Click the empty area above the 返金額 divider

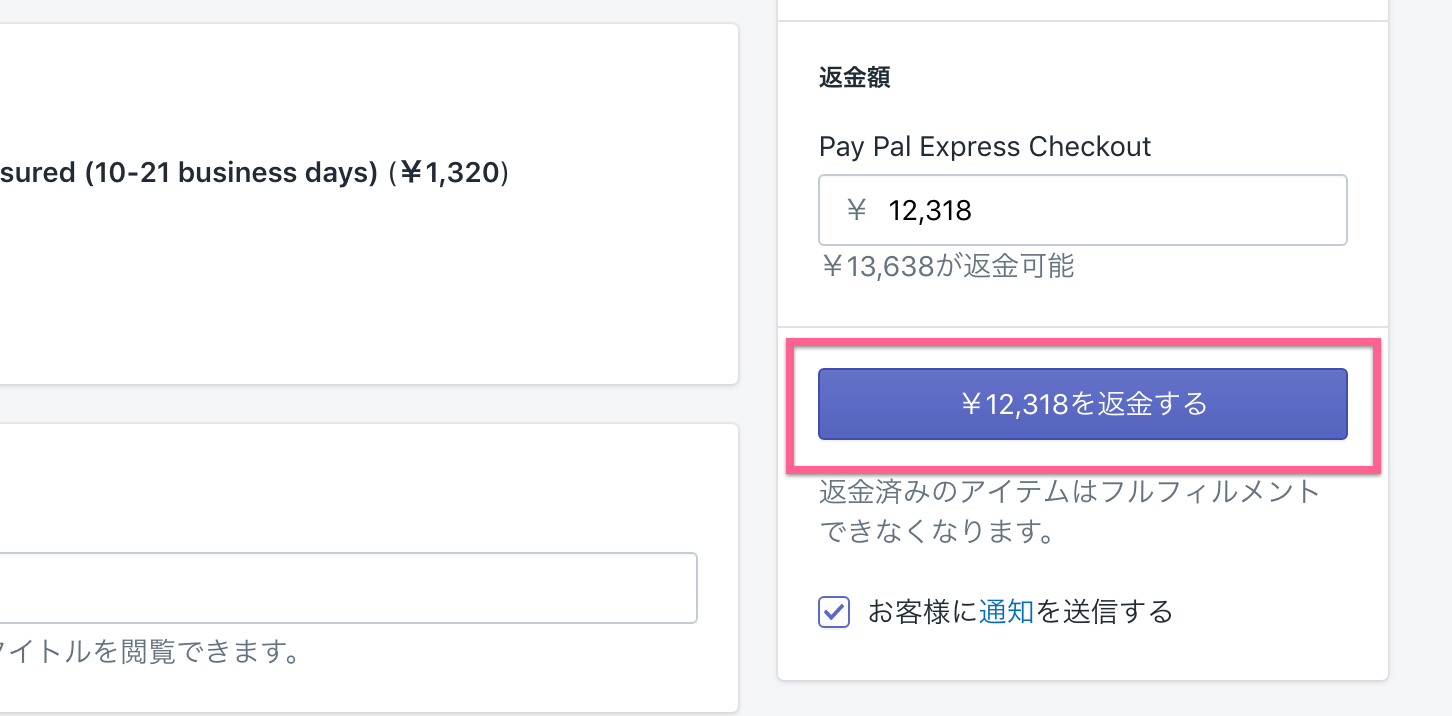coord(1083,9)
